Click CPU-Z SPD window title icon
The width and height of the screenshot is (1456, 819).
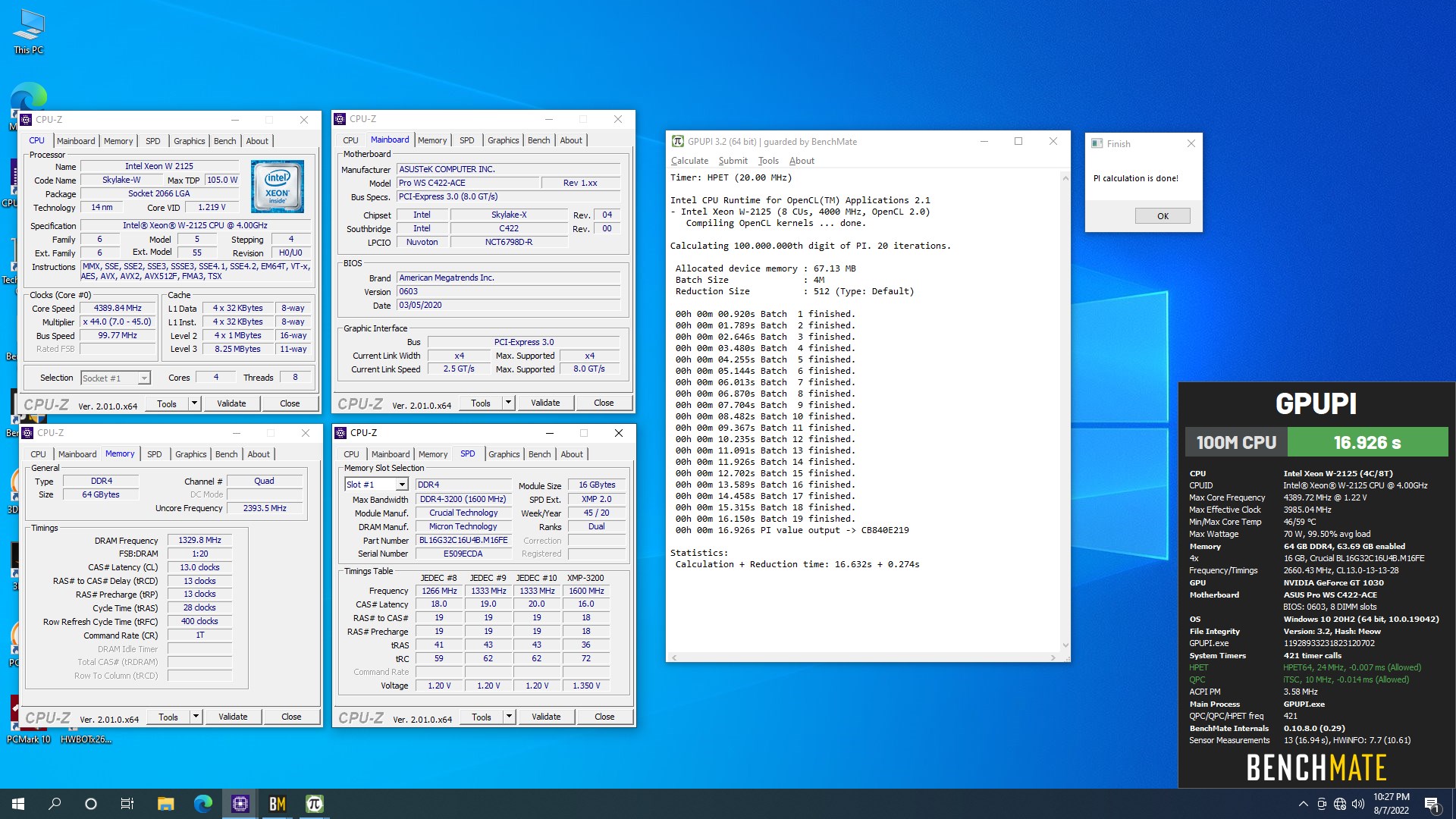coord(340,433)
